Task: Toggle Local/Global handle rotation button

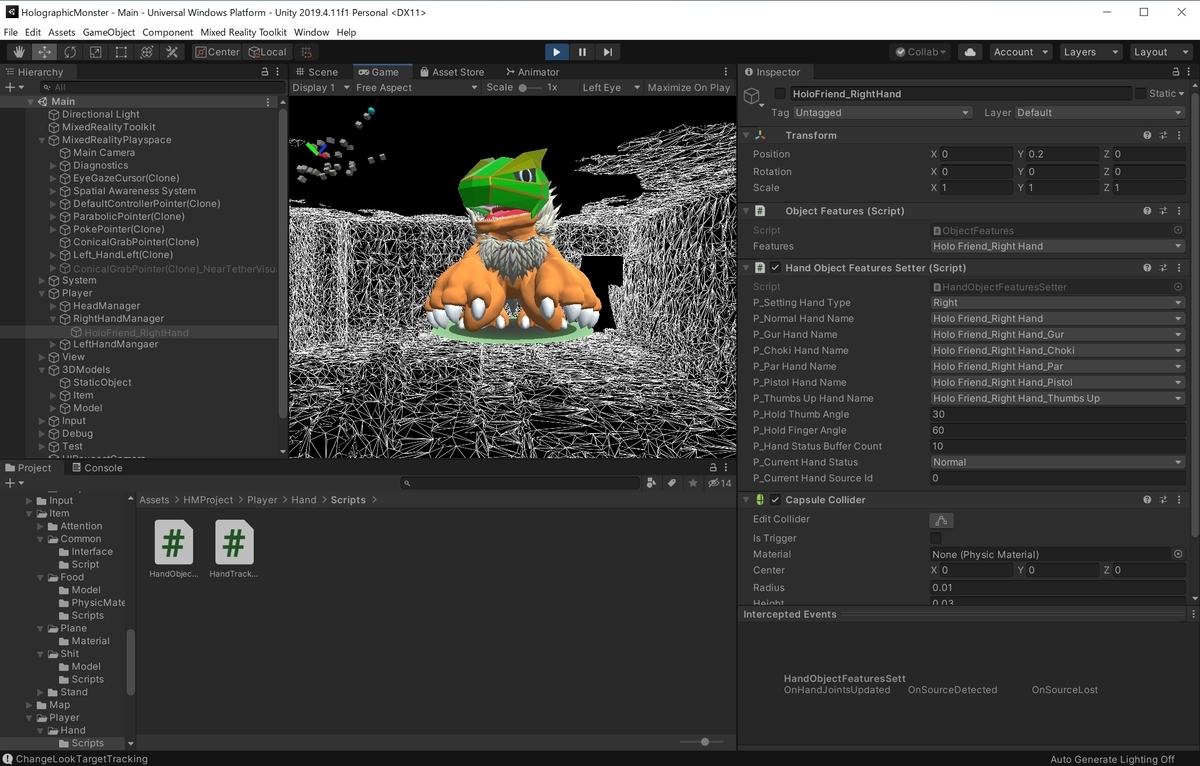Action: (x=267, y=52)
